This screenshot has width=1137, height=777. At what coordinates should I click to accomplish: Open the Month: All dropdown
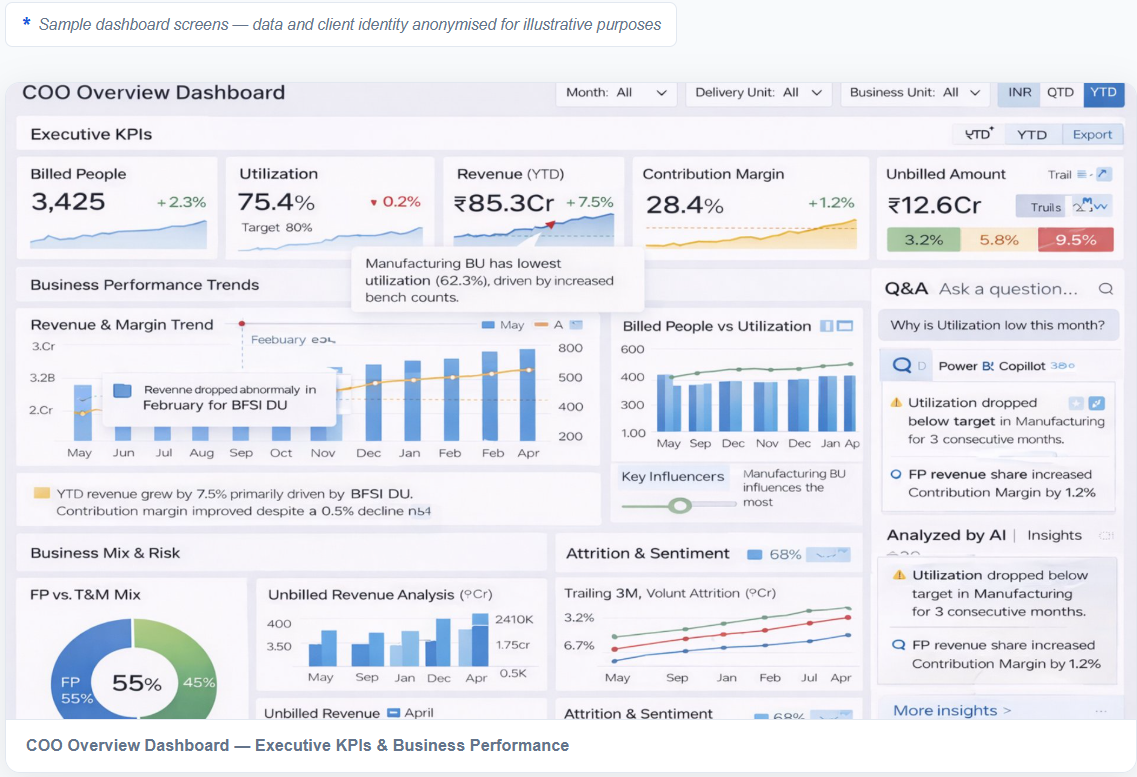coord(616,93)
